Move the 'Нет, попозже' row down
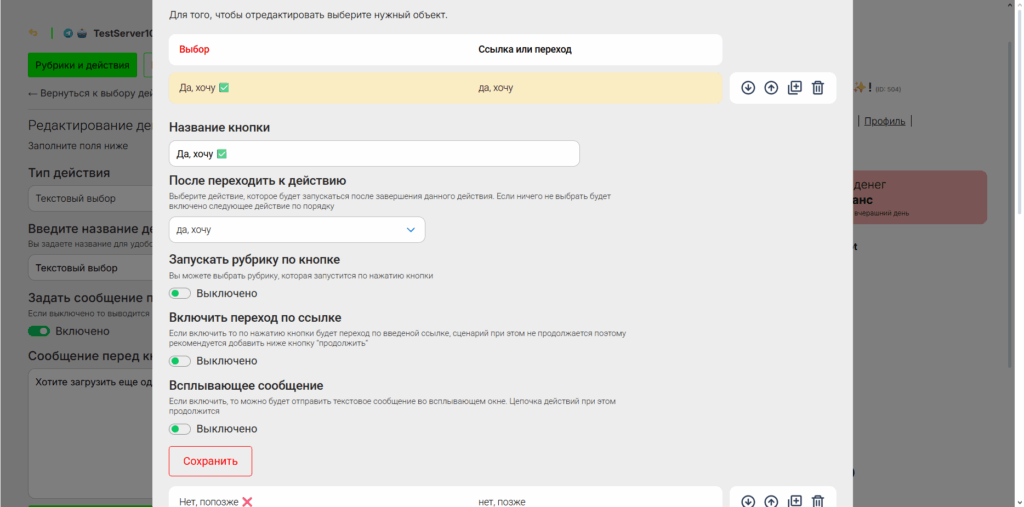The height and width of the screenshot is (507, 1024). pyautogui.click(x=748, y=501)
